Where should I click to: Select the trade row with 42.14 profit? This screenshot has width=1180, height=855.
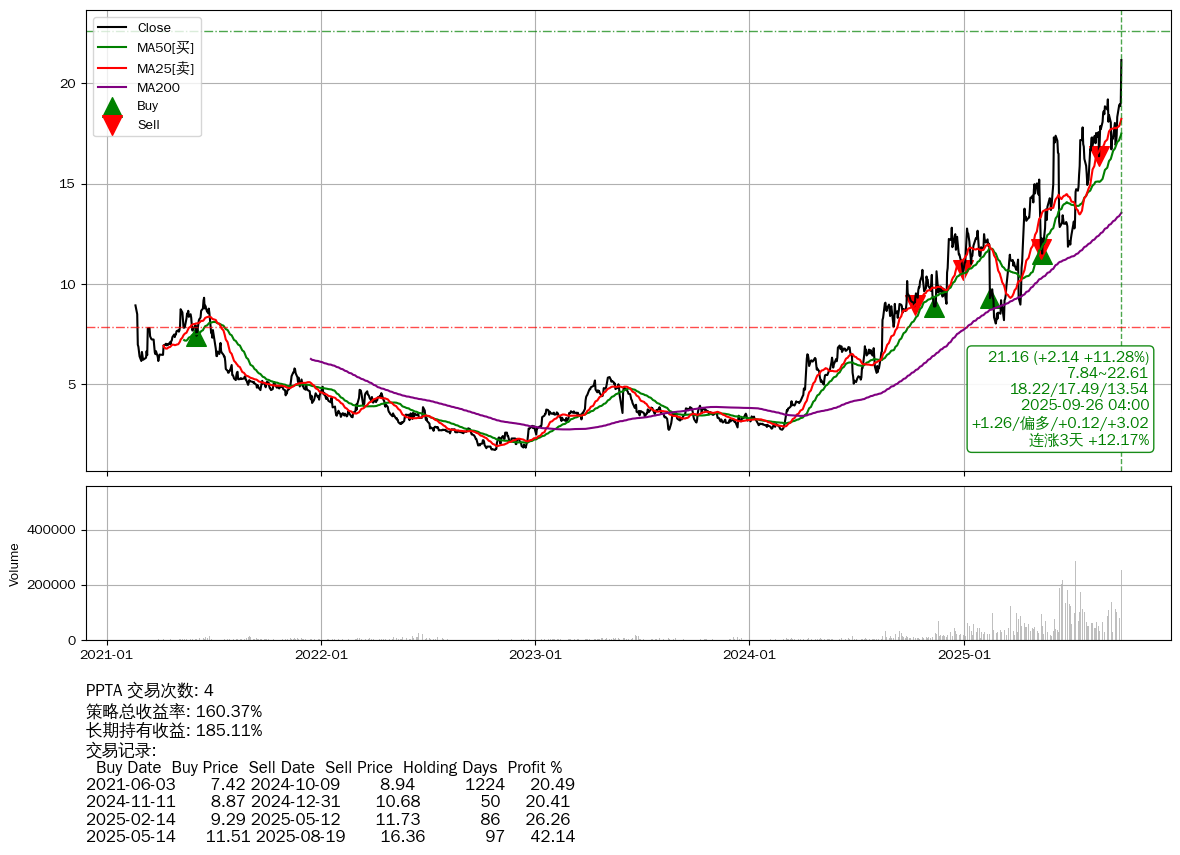coord(330,836)
